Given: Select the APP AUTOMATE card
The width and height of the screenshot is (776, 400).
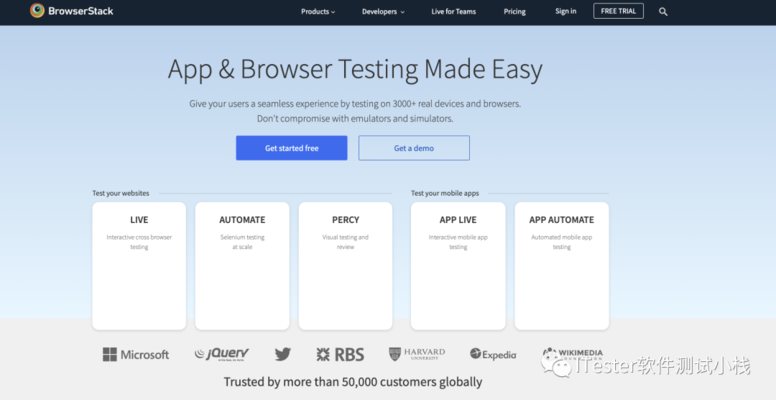Looking at the screenshot, I should [x=561, y=265].
